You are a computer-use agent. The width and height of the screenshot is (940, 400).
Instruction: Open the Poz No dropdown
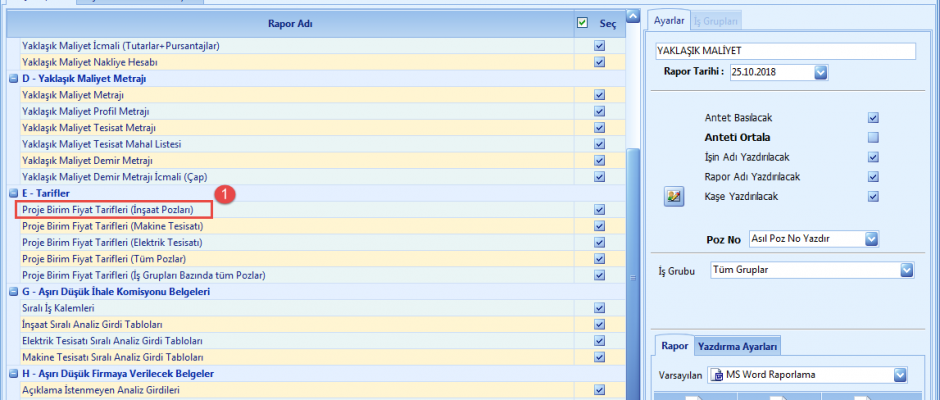(x=871, y=238)
